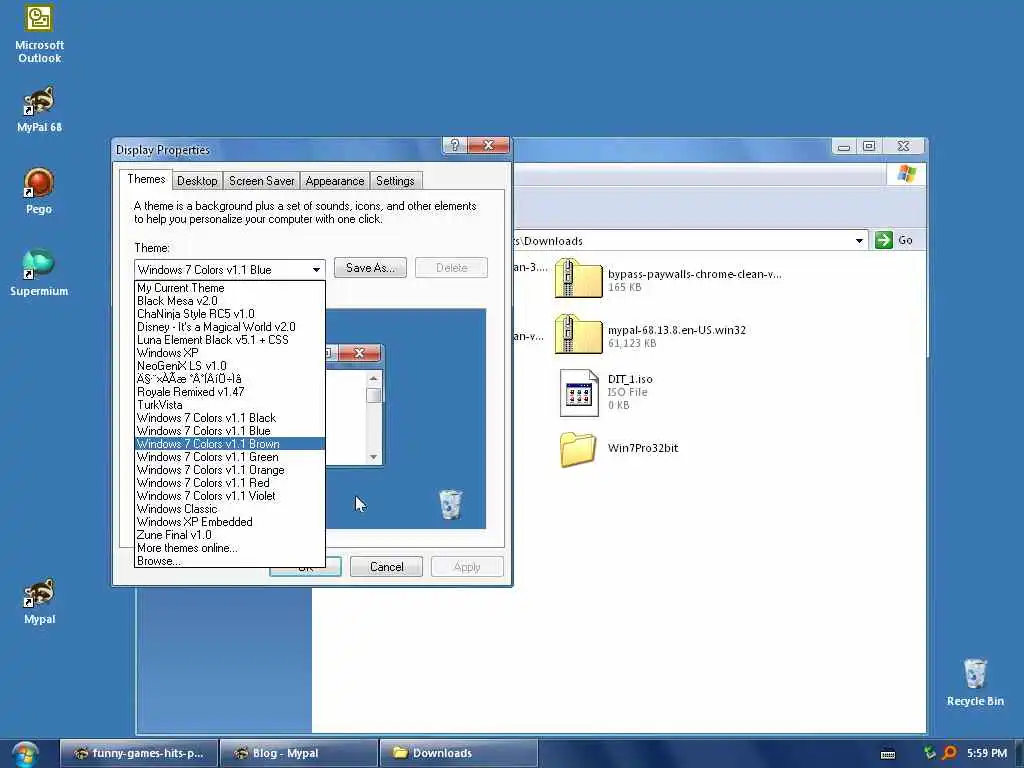This screenshot has width=1024, height=768.
Task: Choose Windows 7 Colors v1.1 Brown
Action: [229, 444]
